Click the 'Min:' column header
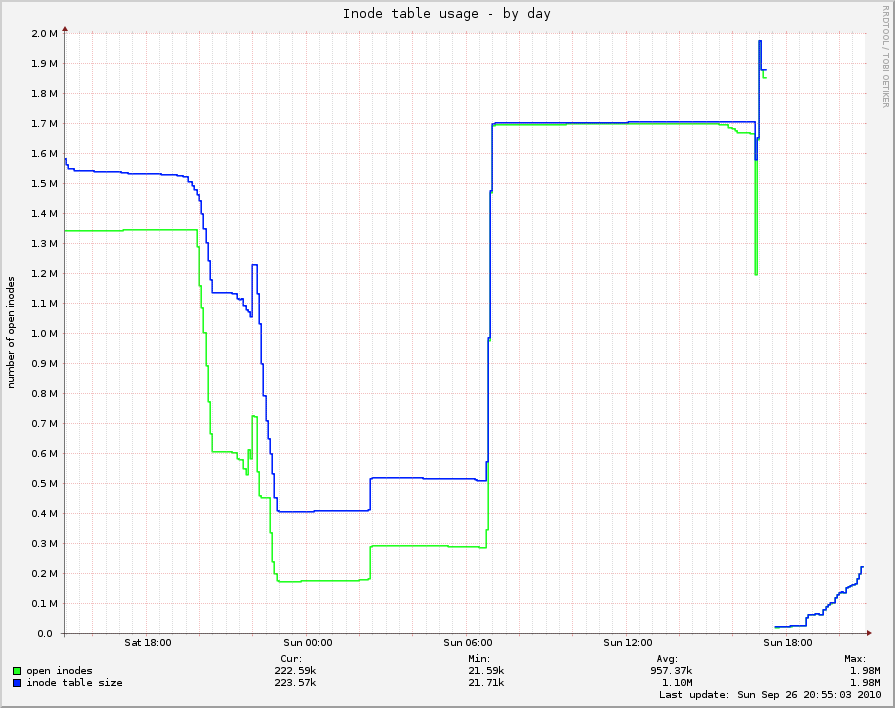The width and height of the screenshot is (895, 708). (479, 659)
